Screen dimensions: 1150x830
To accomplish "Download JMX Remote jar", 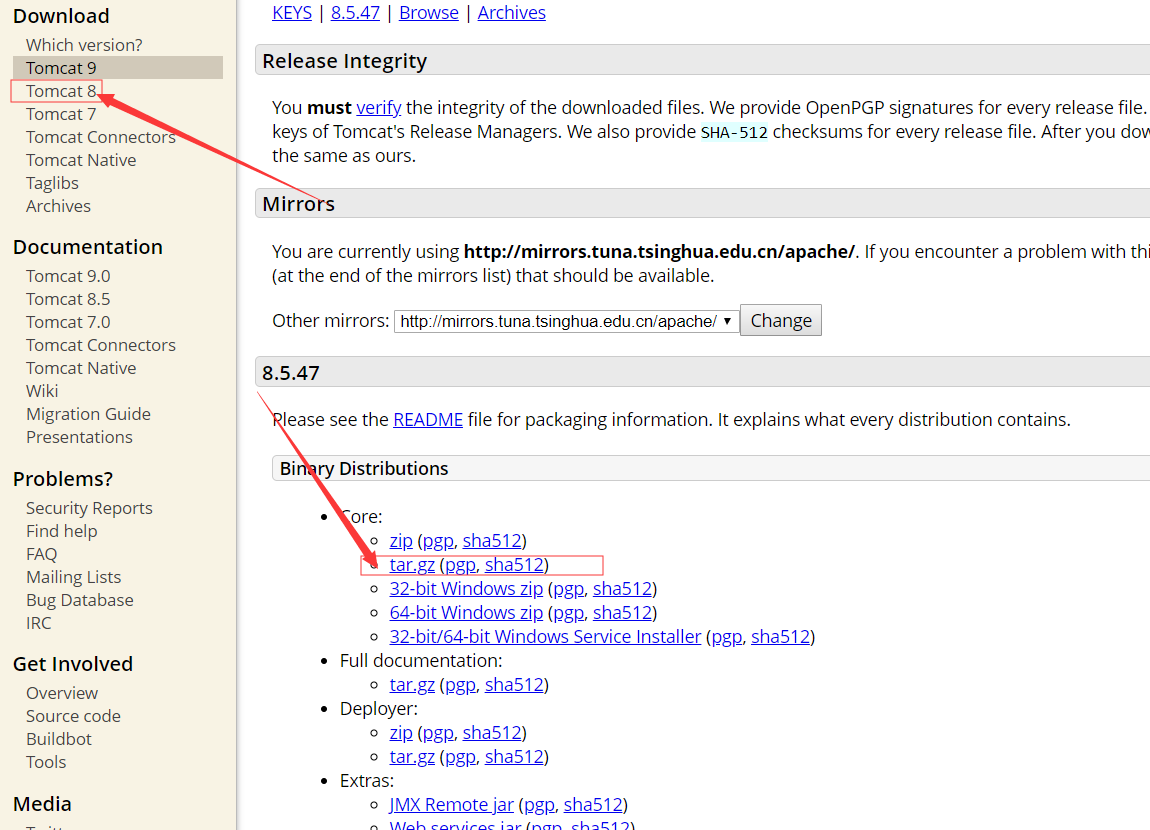I will coord(451,804).
